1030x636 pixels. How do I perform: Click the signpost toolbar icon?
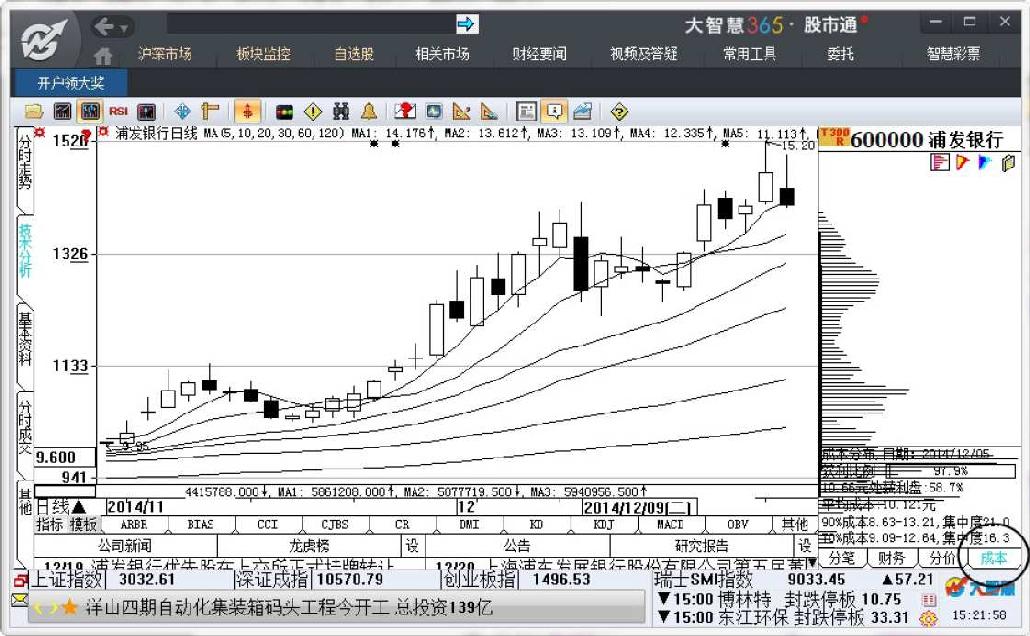(x=210, y=112)
